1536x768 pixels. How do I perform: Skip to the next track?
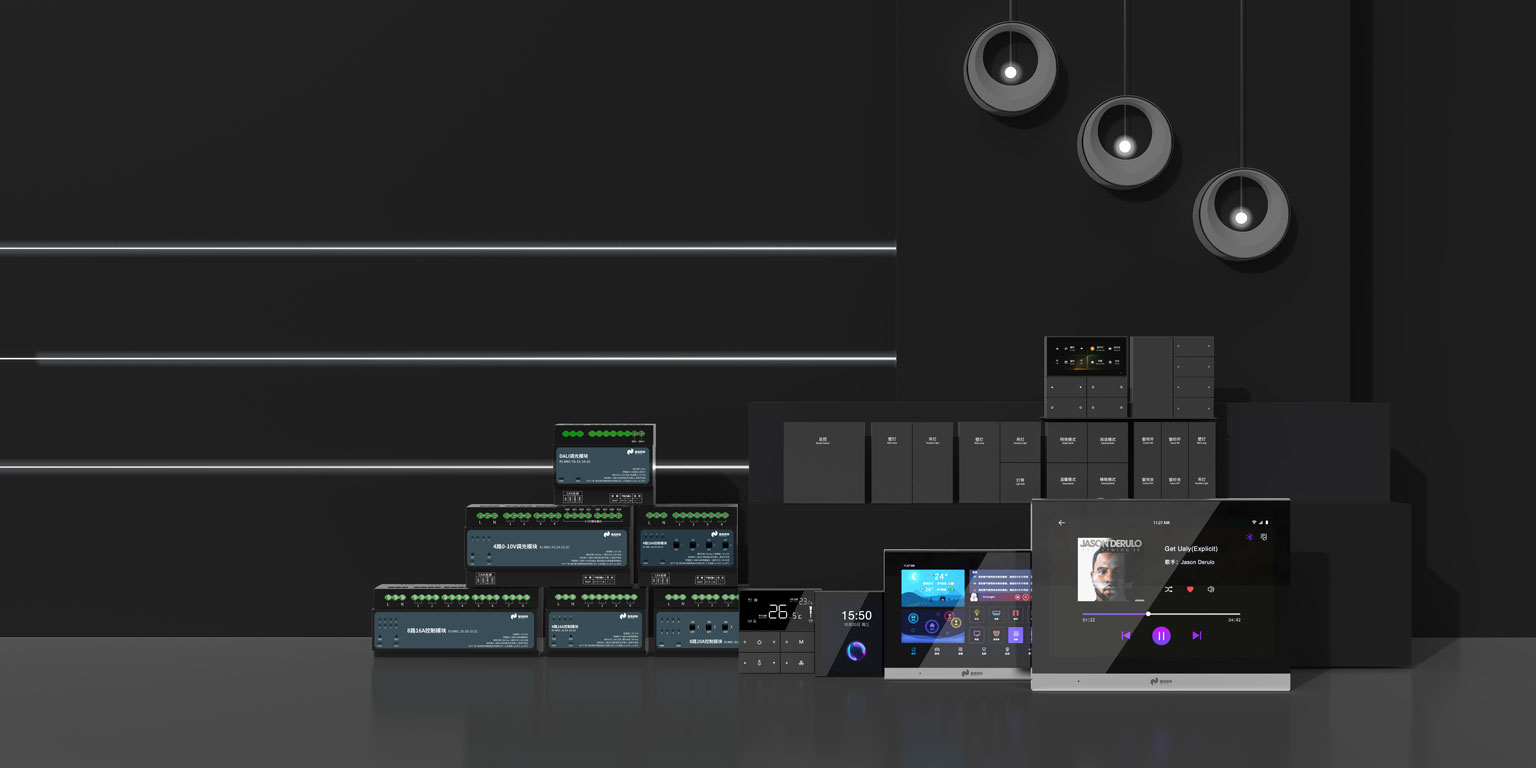click(x=1197, y=635)
